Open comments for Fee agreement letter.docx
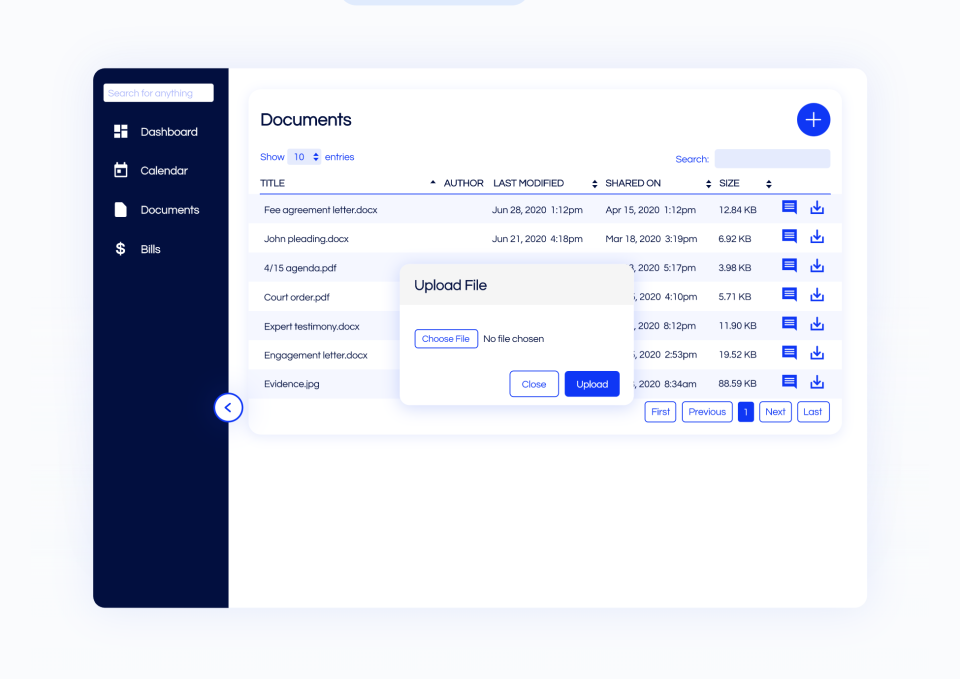This screenshot has width=960, height=679. coord(789,207)
